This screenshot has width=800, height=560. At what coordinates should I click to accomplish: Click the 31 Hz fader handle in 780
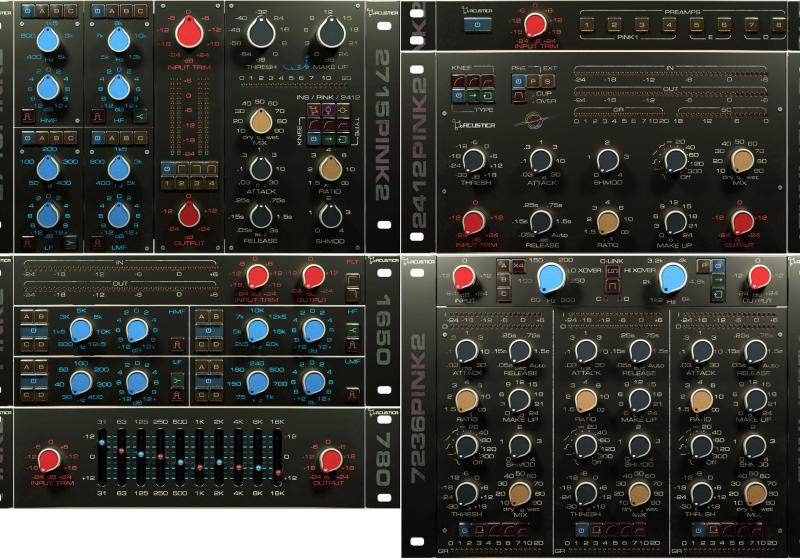(102, 442)
